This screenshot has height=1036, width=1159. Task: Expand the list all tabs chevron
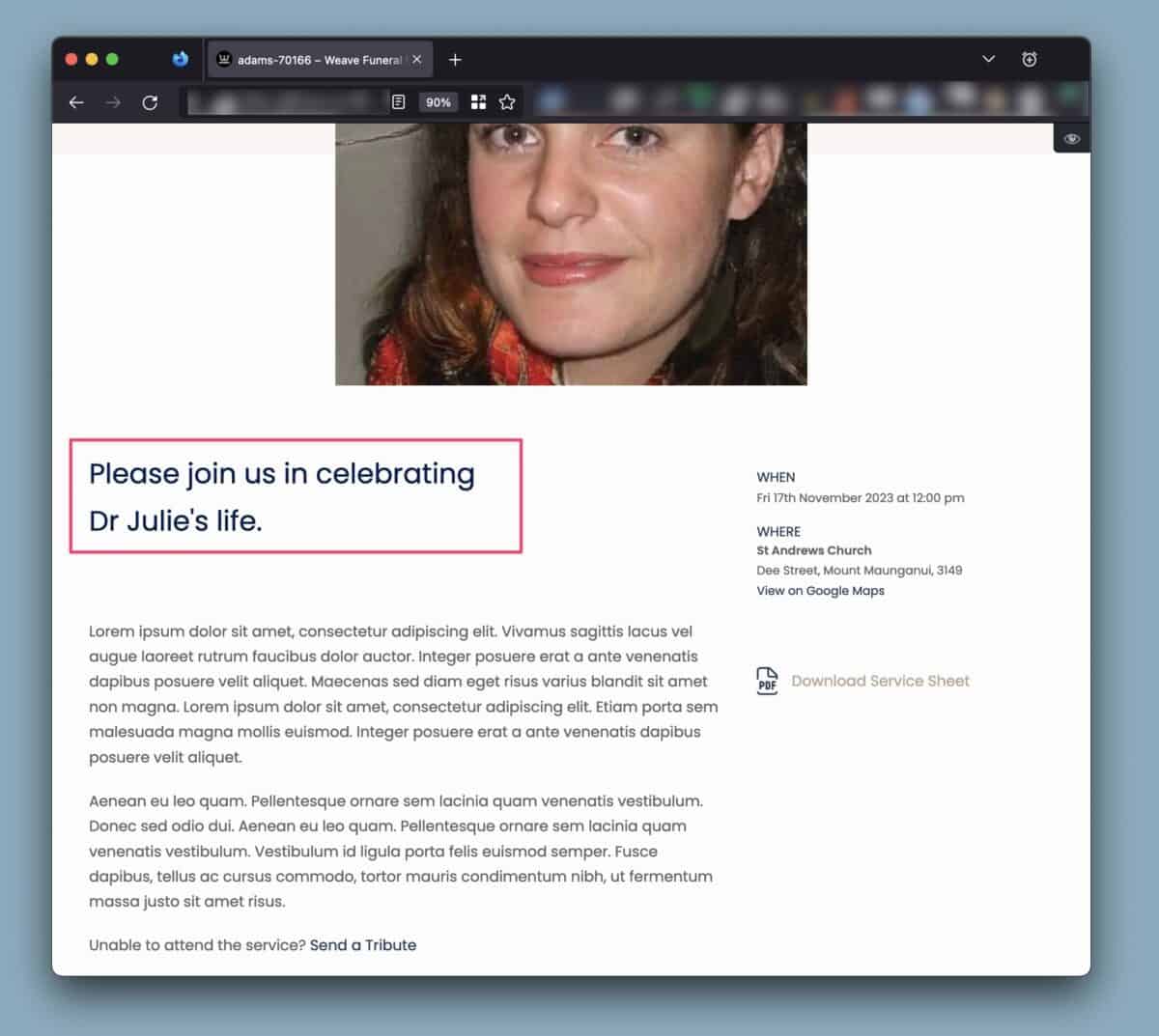(988, 60)
